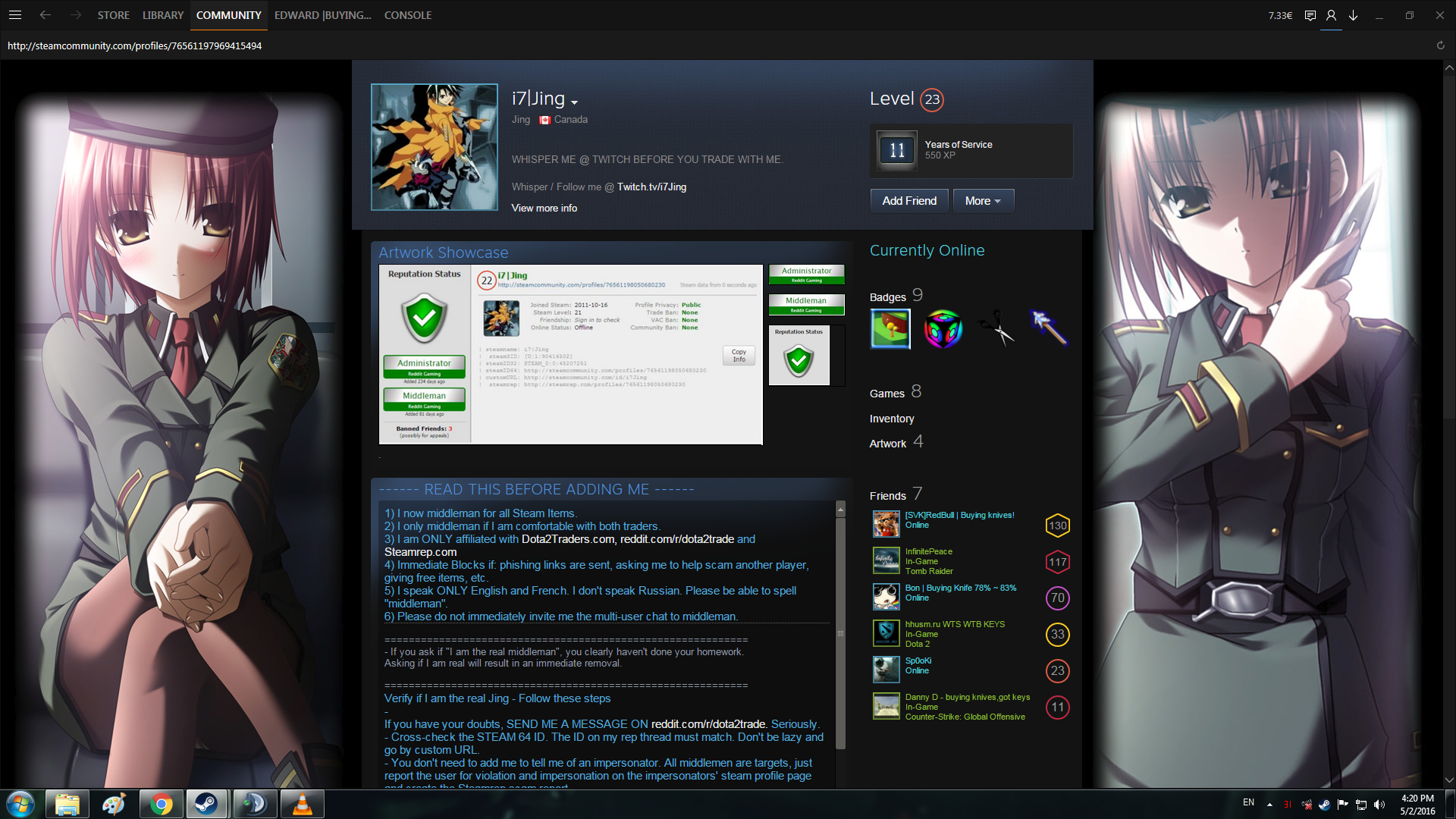Click the page reload icon
Screen dimensions: 1456x819
pyautogui.click(x=1440, y=45)
